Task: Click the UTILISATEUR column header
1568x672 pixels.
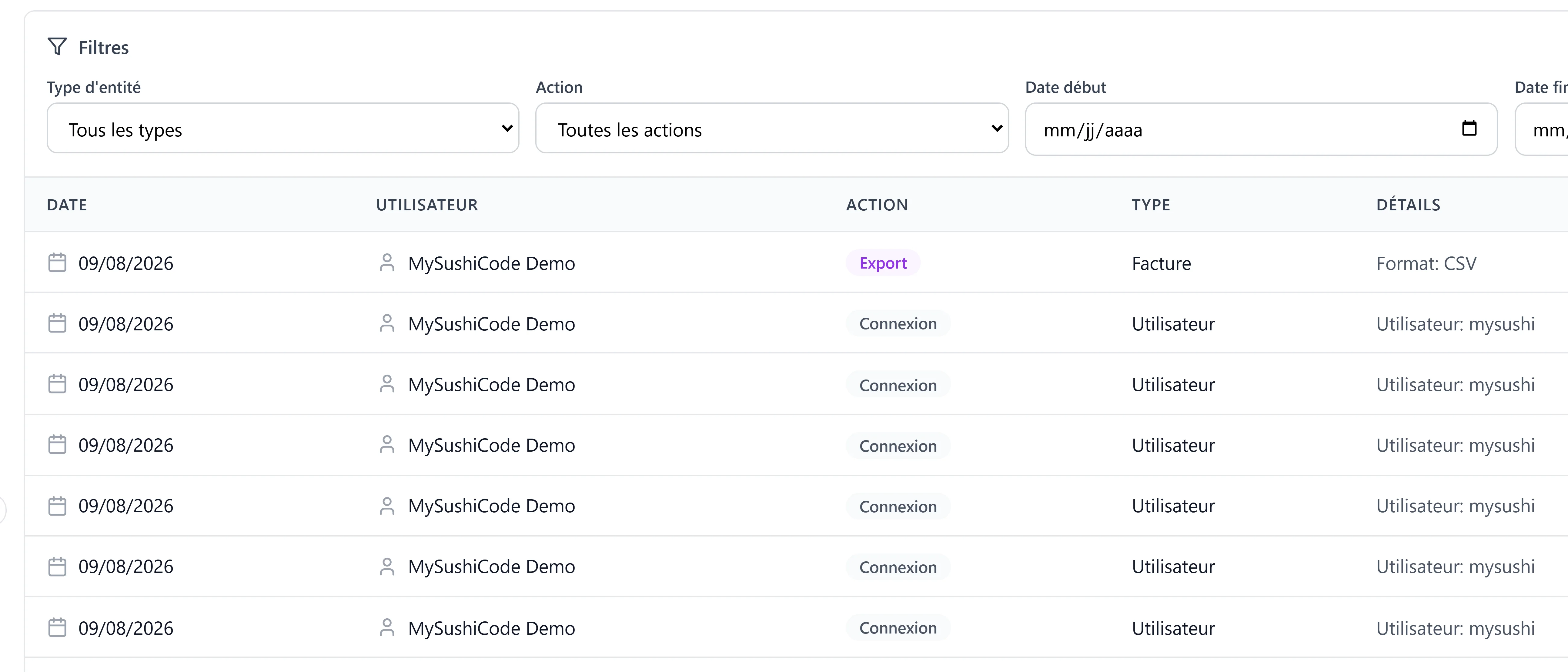Action: tap(427, 205)
